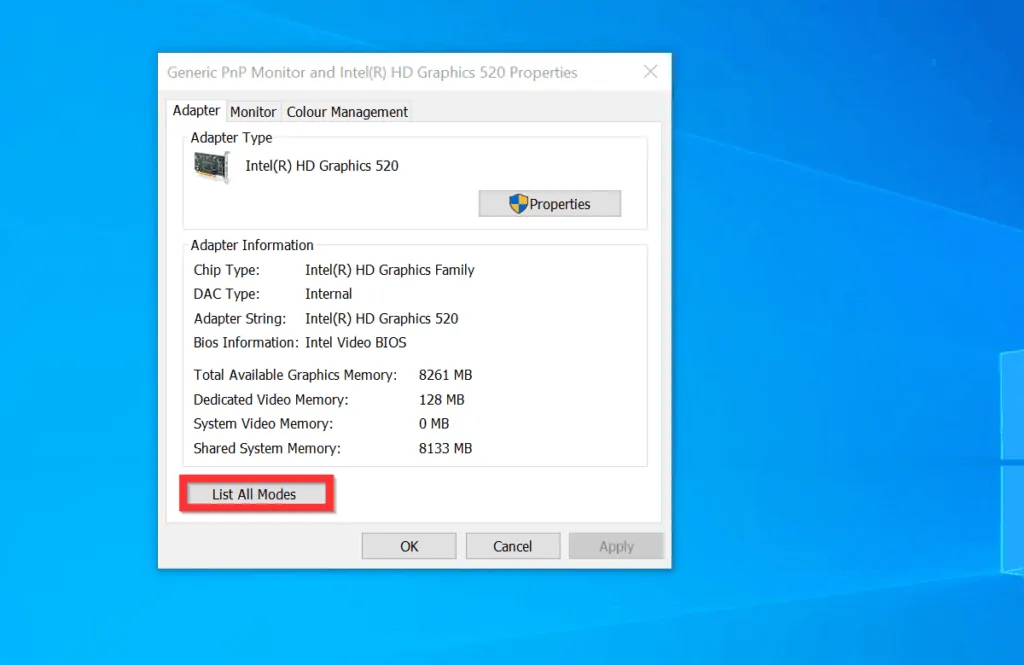This screenshot has height=665, width=1024.
Task: Click the greyed-out Apply button
Action: click(x=616, y=545)
